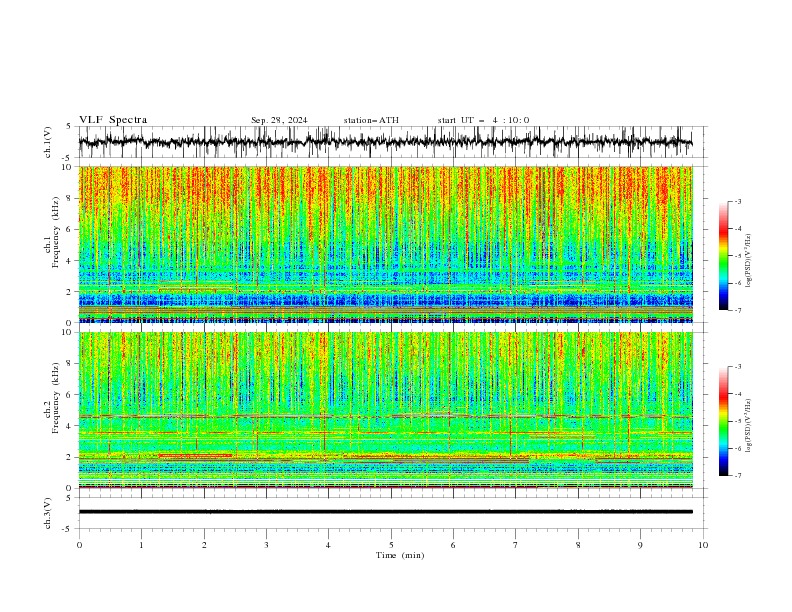Click the time axis tick label "9"
This screenshot has height=612, width=792.
pos(640,545)
